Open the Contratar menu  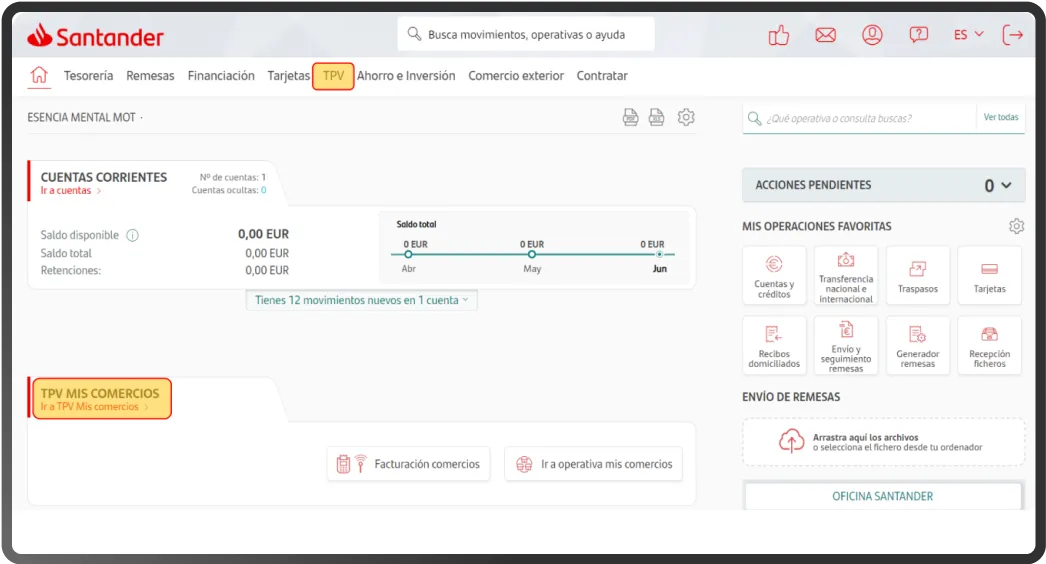tap(602, 75)
